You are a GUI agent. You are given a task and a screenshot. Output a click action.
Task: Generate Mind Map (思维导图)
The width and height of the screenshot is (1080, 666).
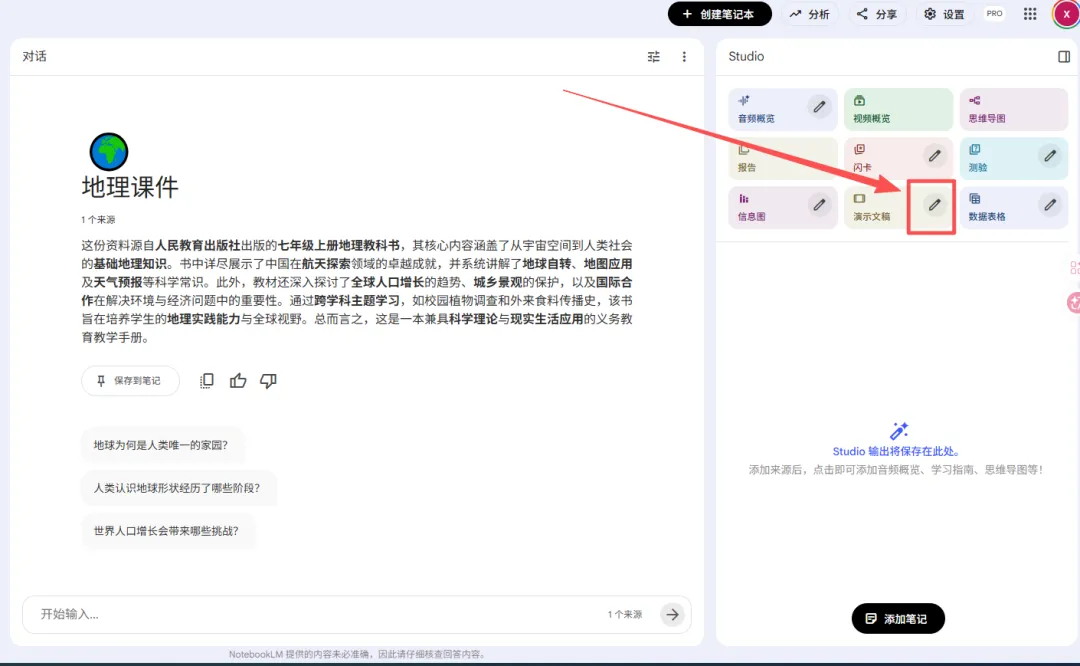pyautogui.click(x=1013, y=110)
